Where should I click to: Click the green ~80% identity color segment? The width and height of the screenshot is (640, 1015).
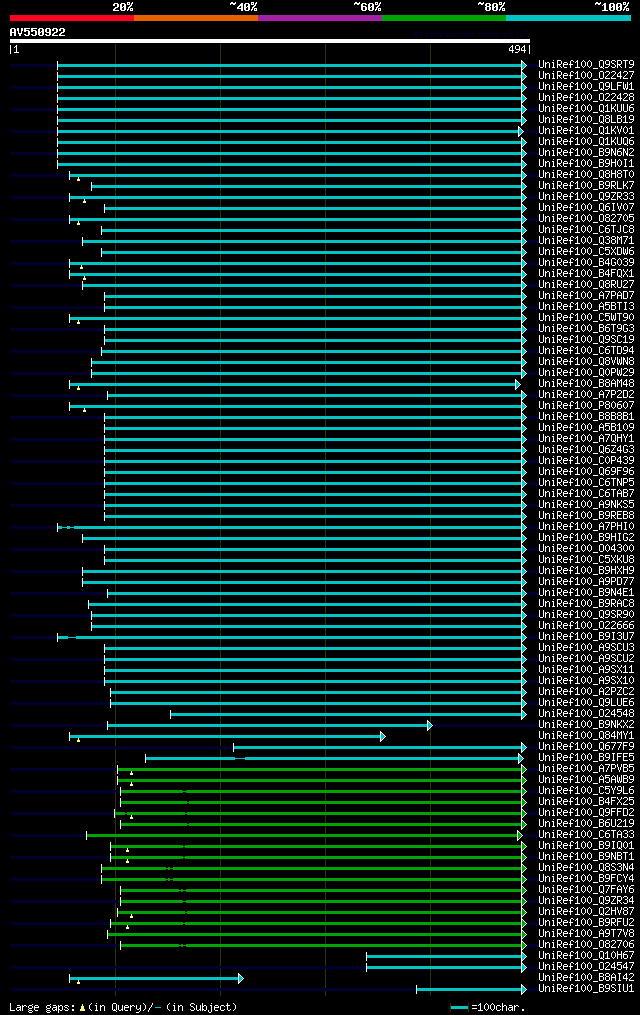[x=444, y=18]
